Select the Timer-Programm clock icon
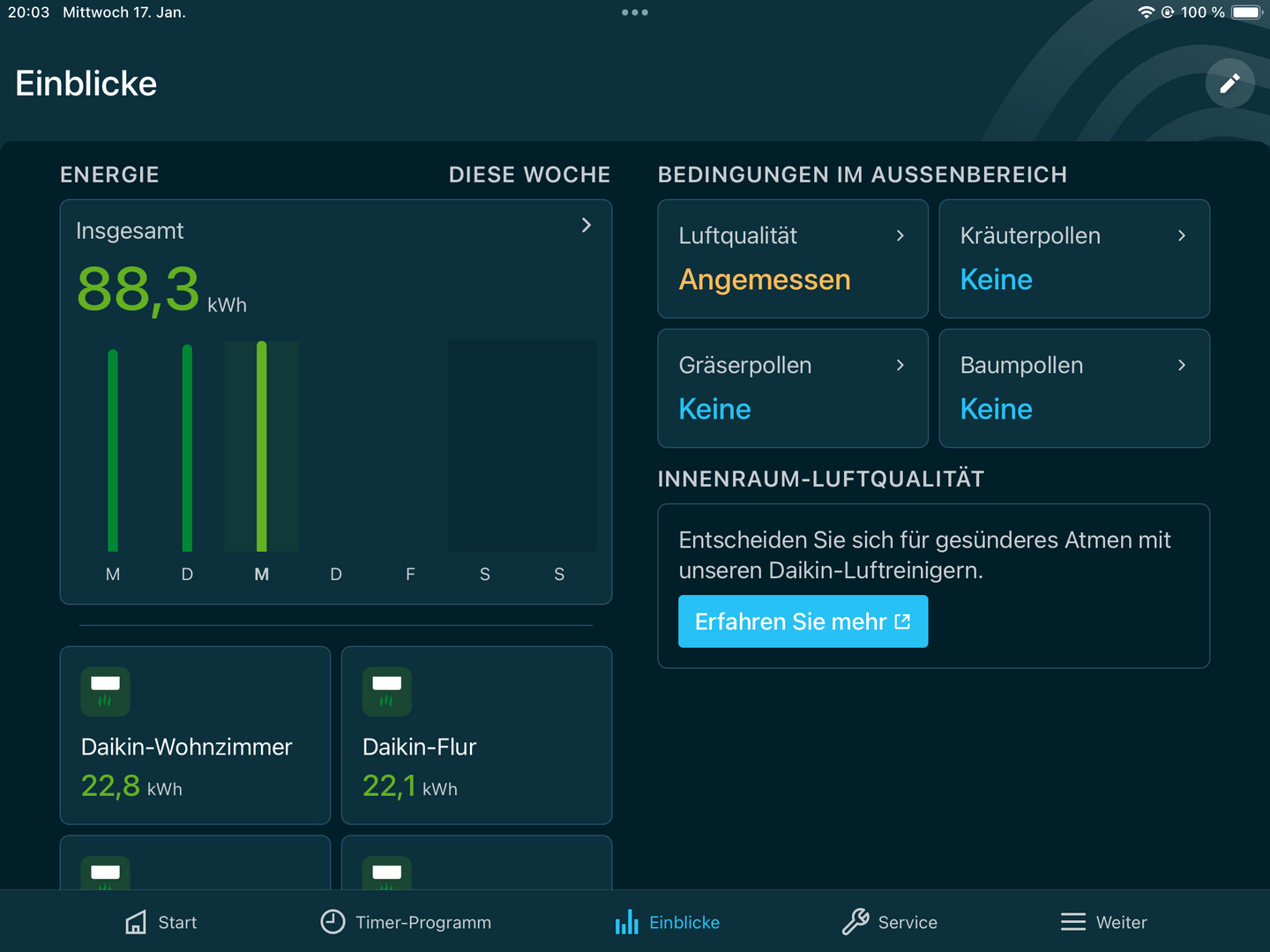The height and width of the screenshot is (952, 1270). click(x=332, y=922)
